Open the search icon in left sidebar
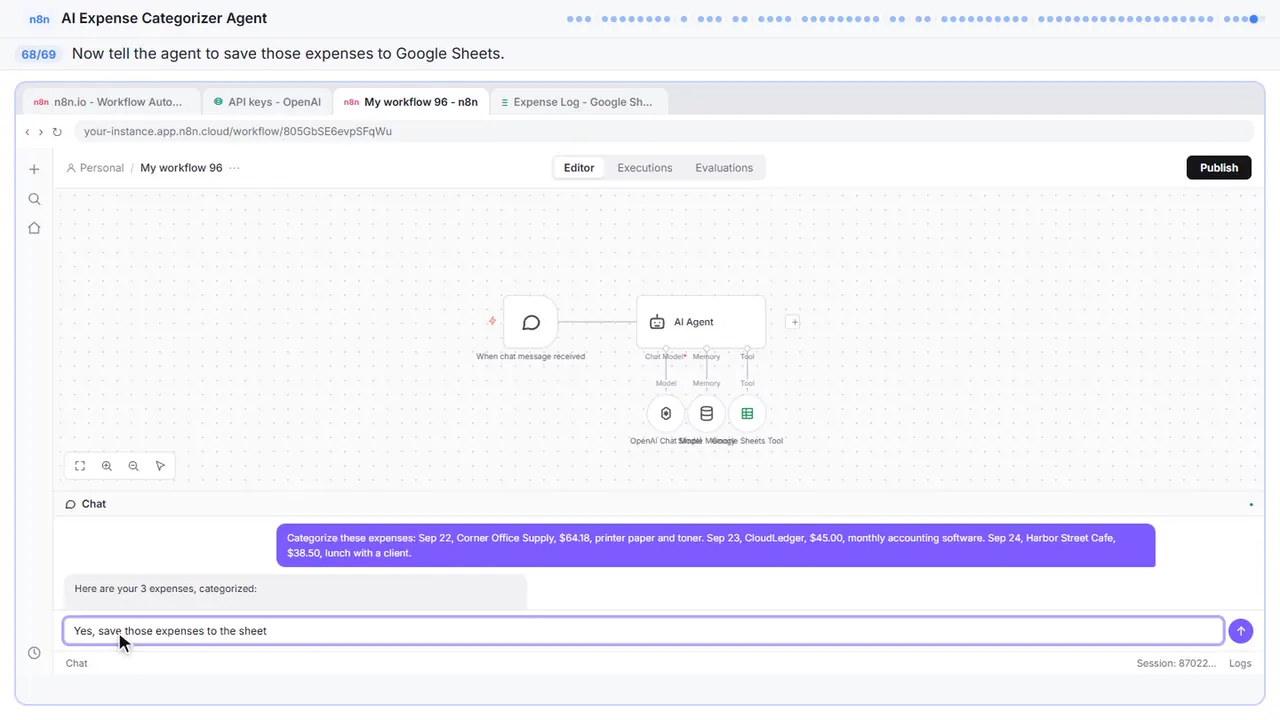This screenshot has height=720, width=1280. [x=34, y=199]
